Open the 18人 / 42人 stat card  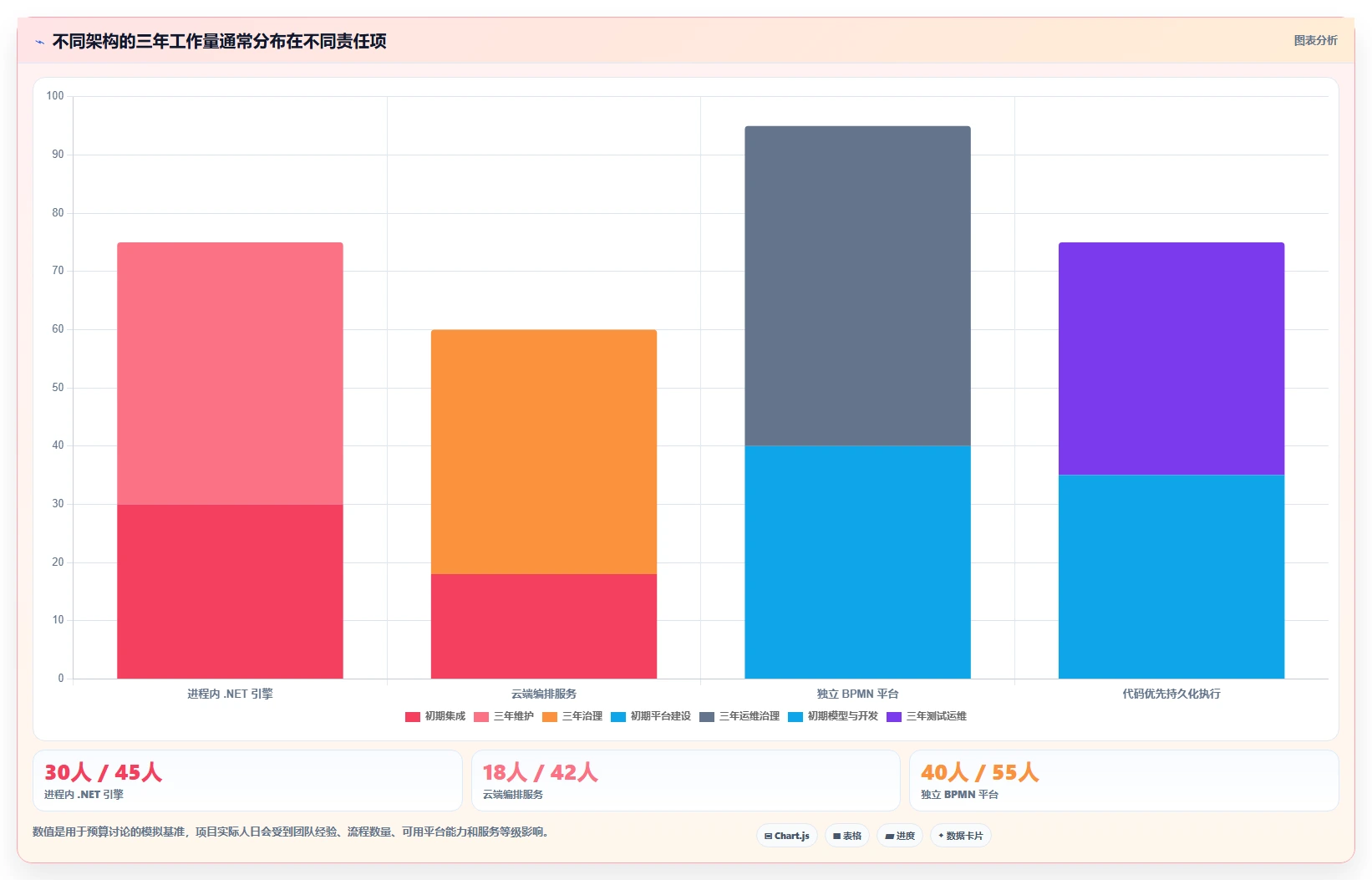click(x=686, y=781)
